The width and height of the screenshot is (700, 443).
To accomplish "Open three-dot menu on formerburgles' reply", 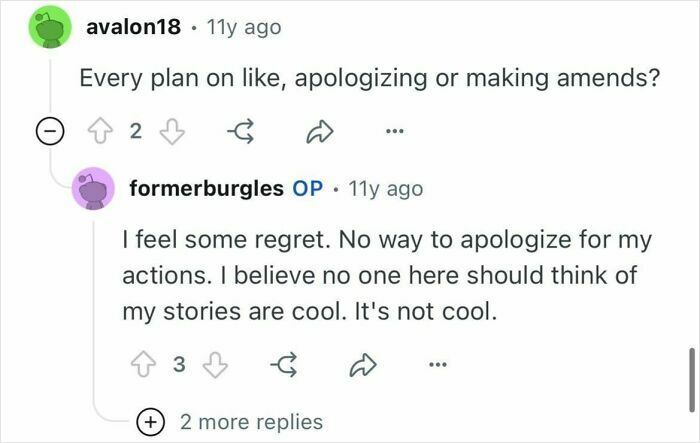I will (438, 365).
